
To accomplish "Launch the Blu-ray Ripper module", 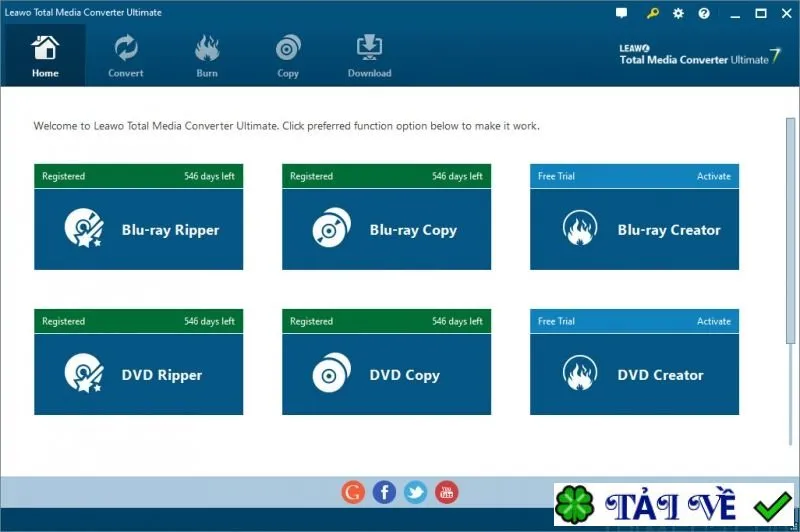I will click(139, 230).
